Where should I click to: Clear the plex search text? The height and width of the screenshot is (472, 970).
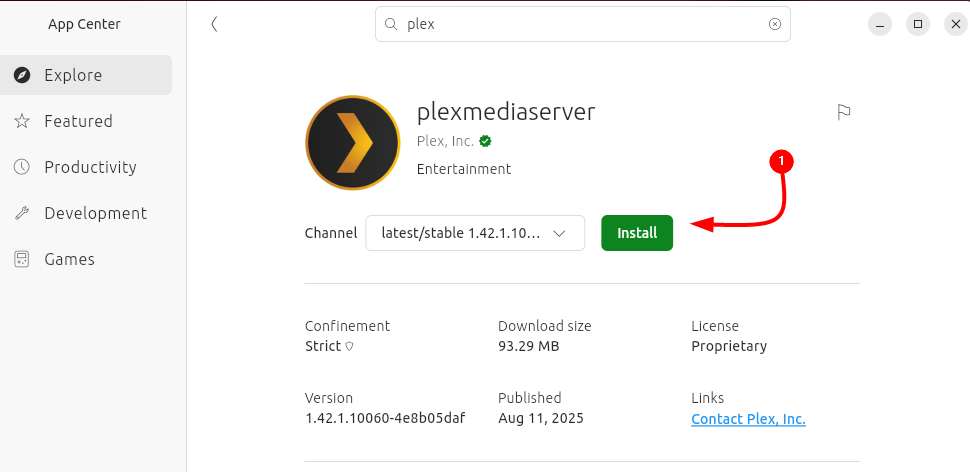point(774,25)
